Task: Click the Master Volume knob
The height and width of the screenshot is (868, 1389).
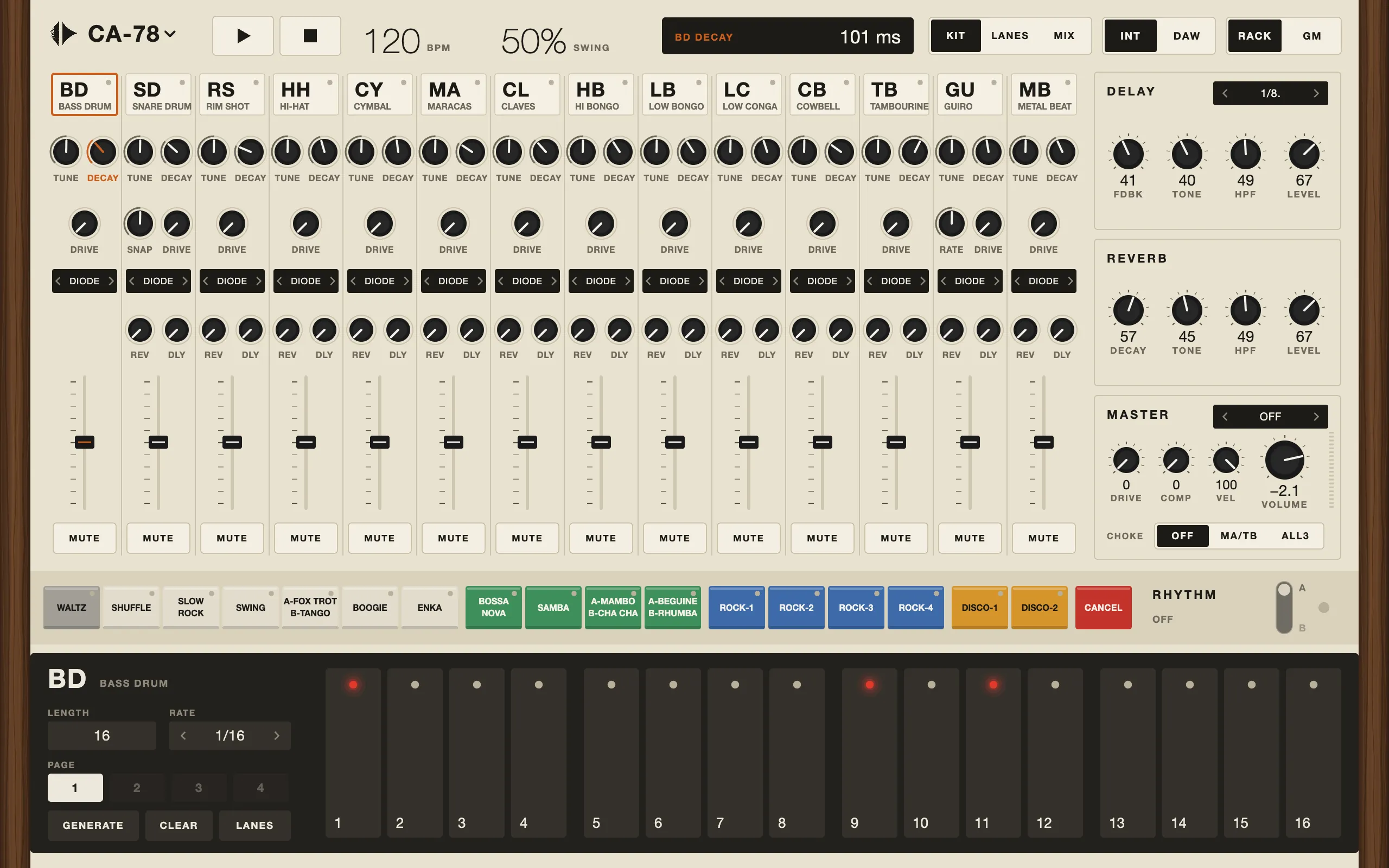Action: (x=1284, y=460)
